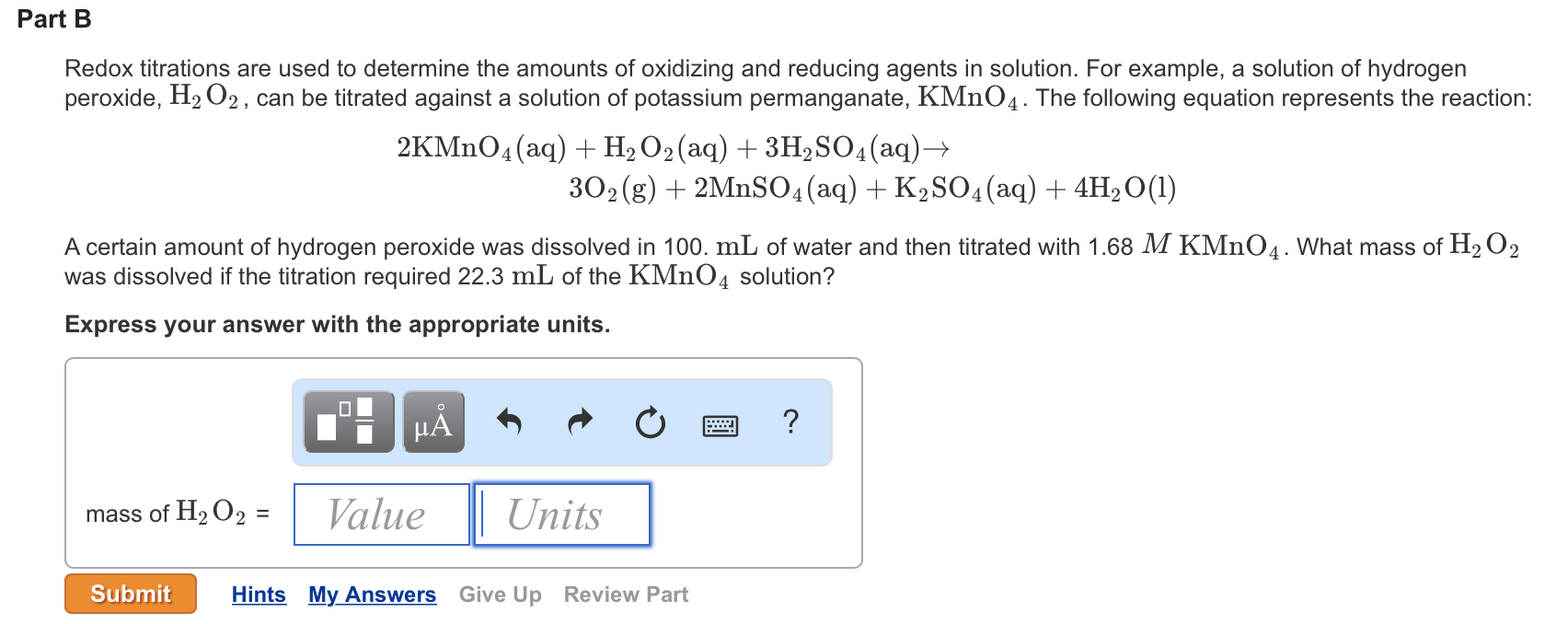Screen dimensions: 1568x624
Task: Open the Hints link
Action: (x=258, y=594)
